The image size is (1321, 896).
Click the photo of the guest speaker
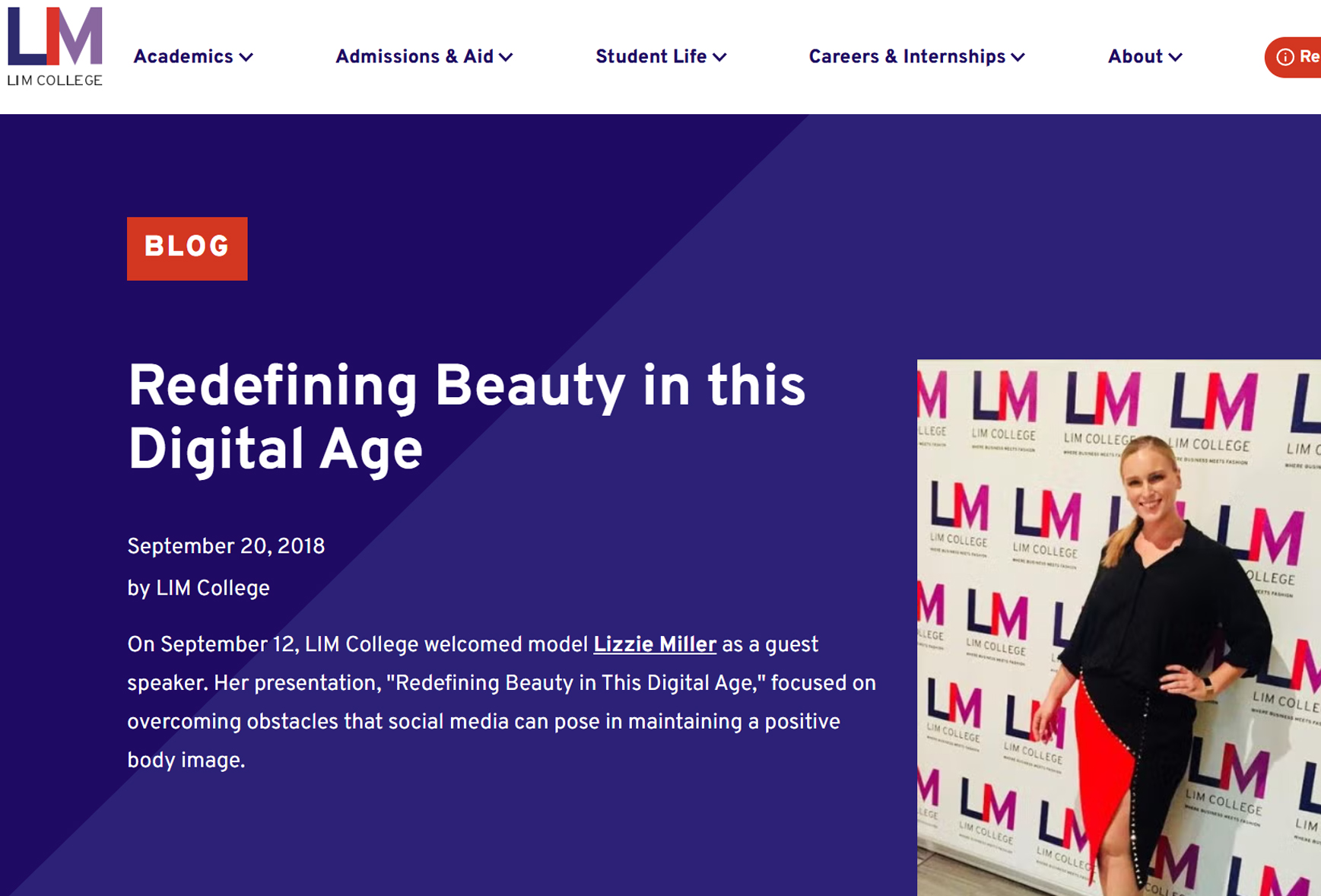1118,627
